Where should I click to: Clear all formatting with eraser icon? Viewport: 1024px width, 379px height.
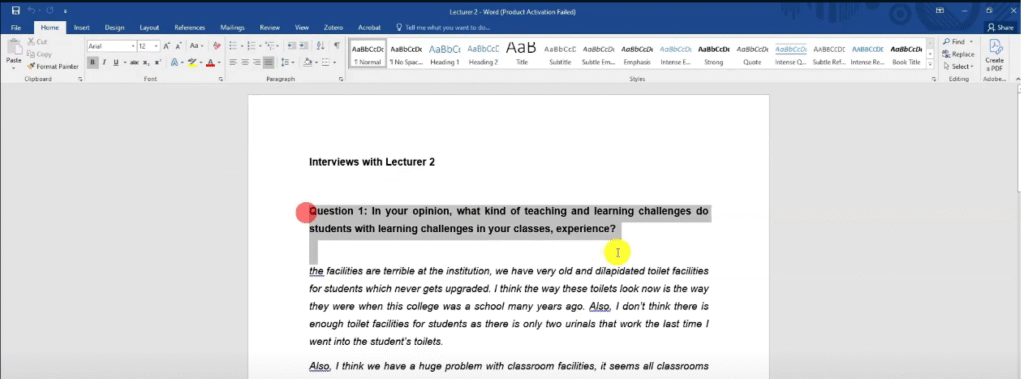point(217,46)
